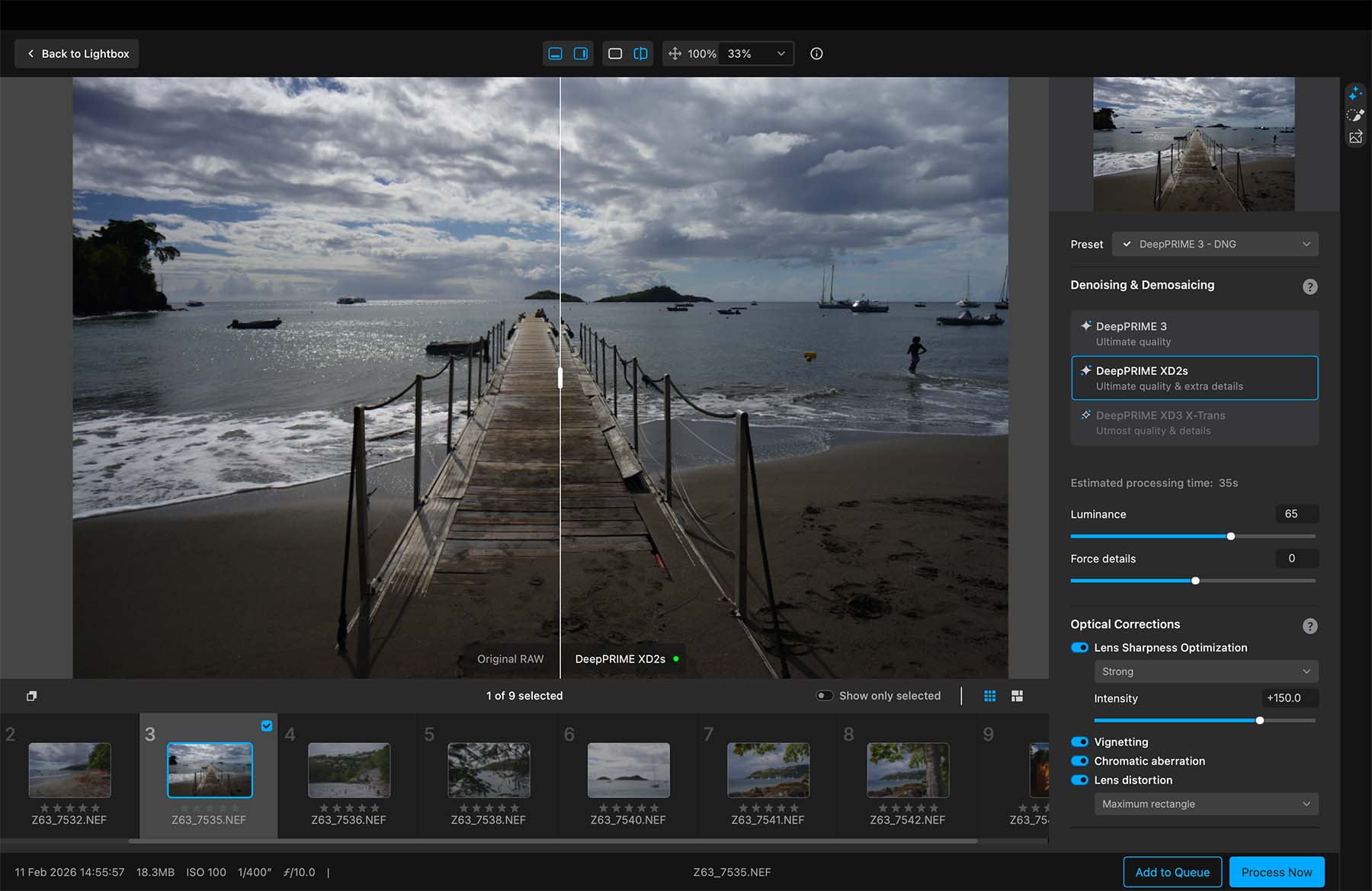Switch to single image view icon
The image size is (1372, 891).
tap(615, 53)
